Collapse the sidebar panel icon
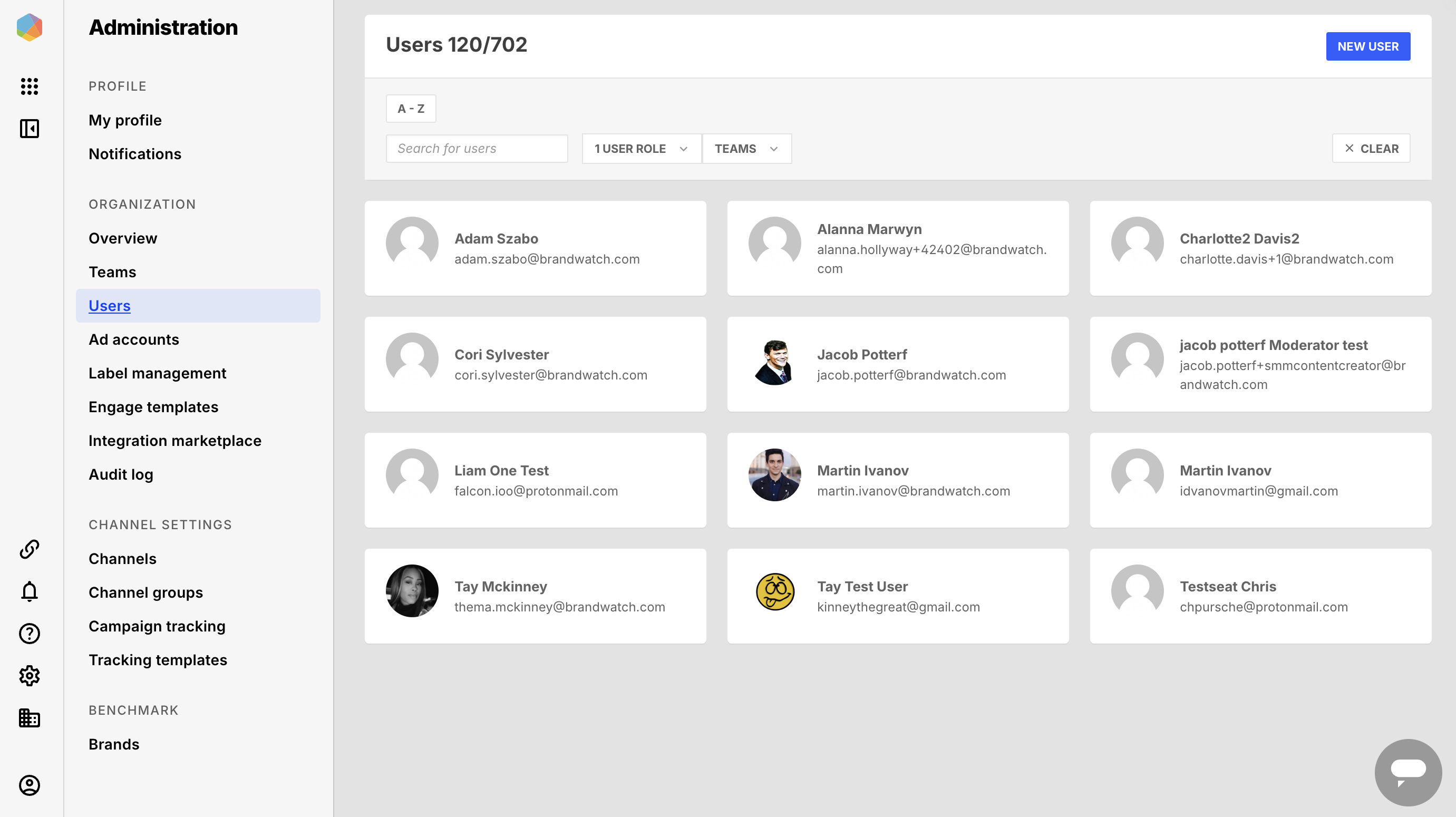 click(x=30, y=128)
